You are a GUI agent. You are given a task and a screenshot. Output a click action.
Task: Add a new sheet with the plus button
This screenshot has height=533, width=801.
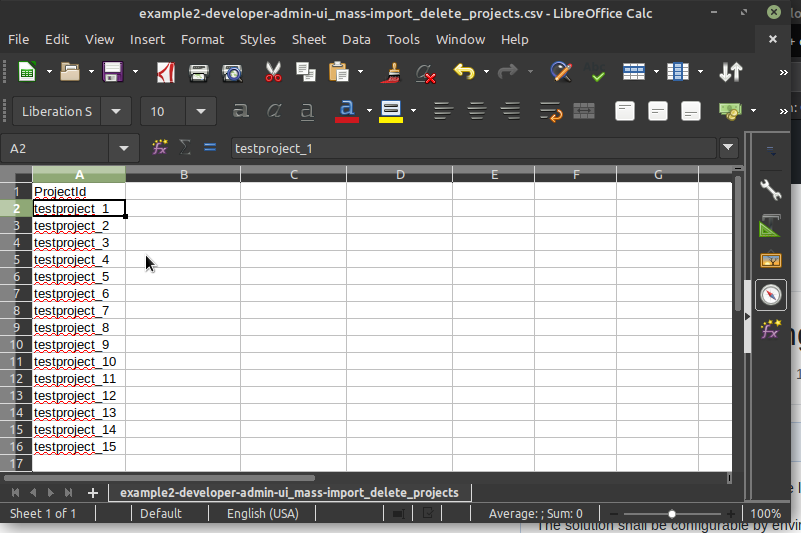(92, 493)
